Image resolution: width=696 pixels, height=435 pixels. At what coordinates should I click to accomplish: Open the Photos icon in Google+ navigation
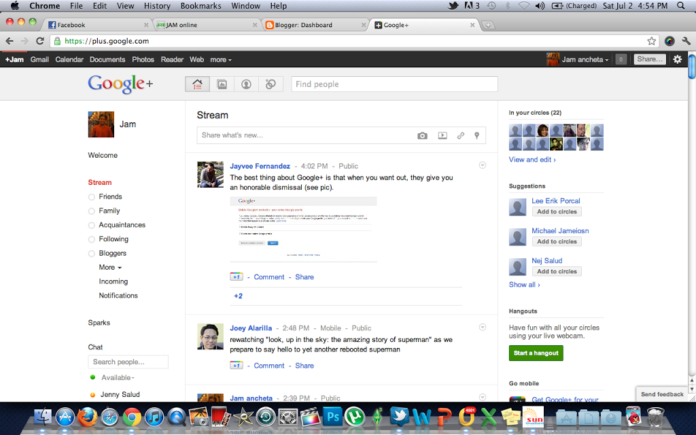coord(222,84)
